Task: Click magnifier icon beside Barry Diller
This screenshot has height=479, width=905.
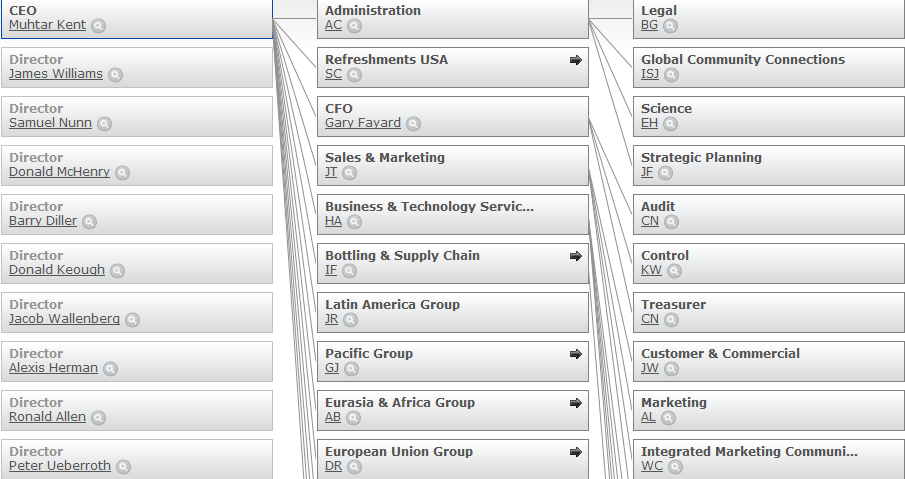Action: (89, 222)
